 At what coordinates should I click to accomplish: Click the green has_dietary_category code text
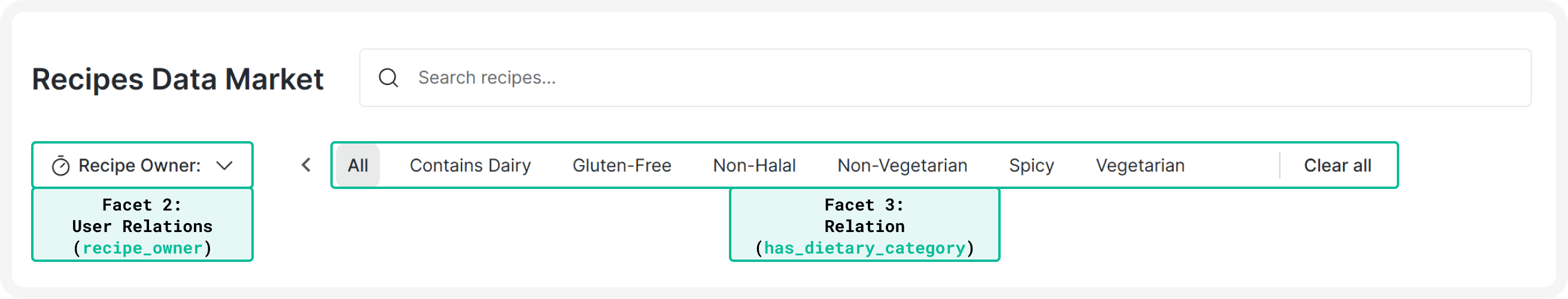(864, 248)
